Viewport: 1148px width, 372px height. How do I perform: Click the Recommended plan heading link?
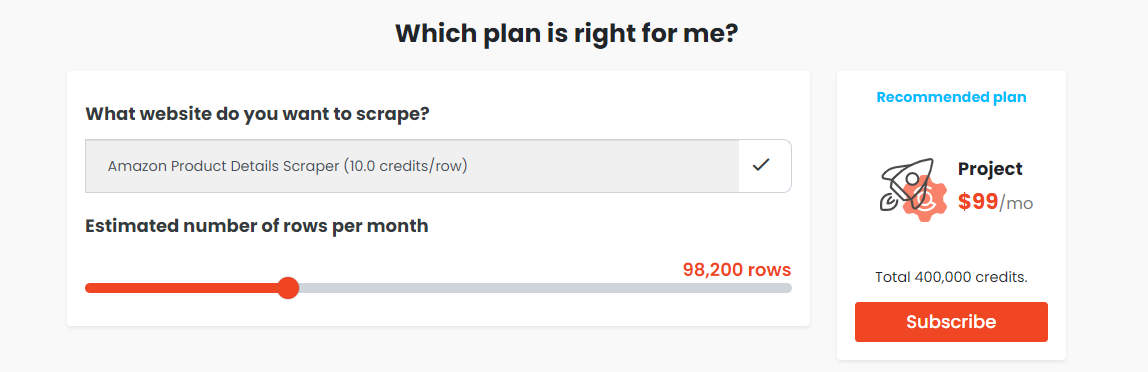click(x=951, y=97)
